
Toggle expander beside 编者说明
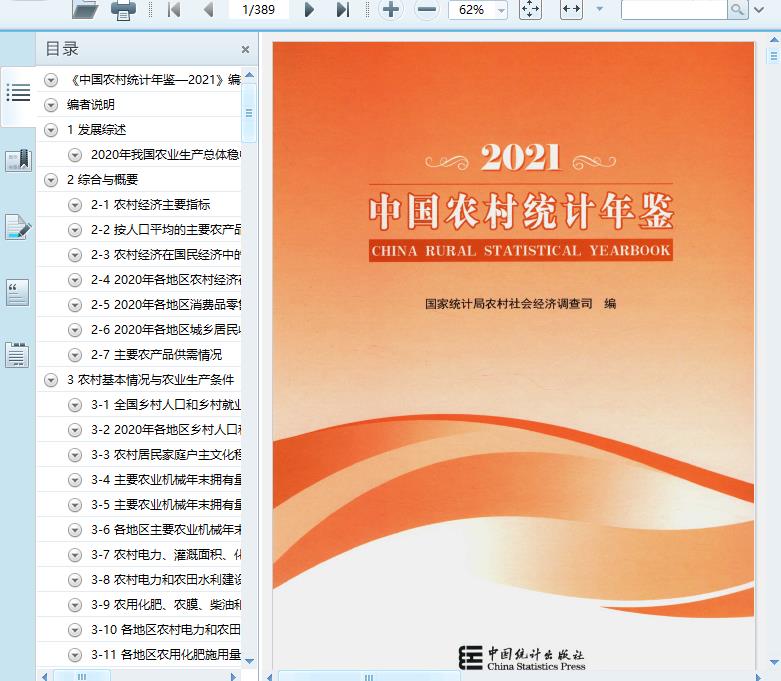tap(51, 105)
